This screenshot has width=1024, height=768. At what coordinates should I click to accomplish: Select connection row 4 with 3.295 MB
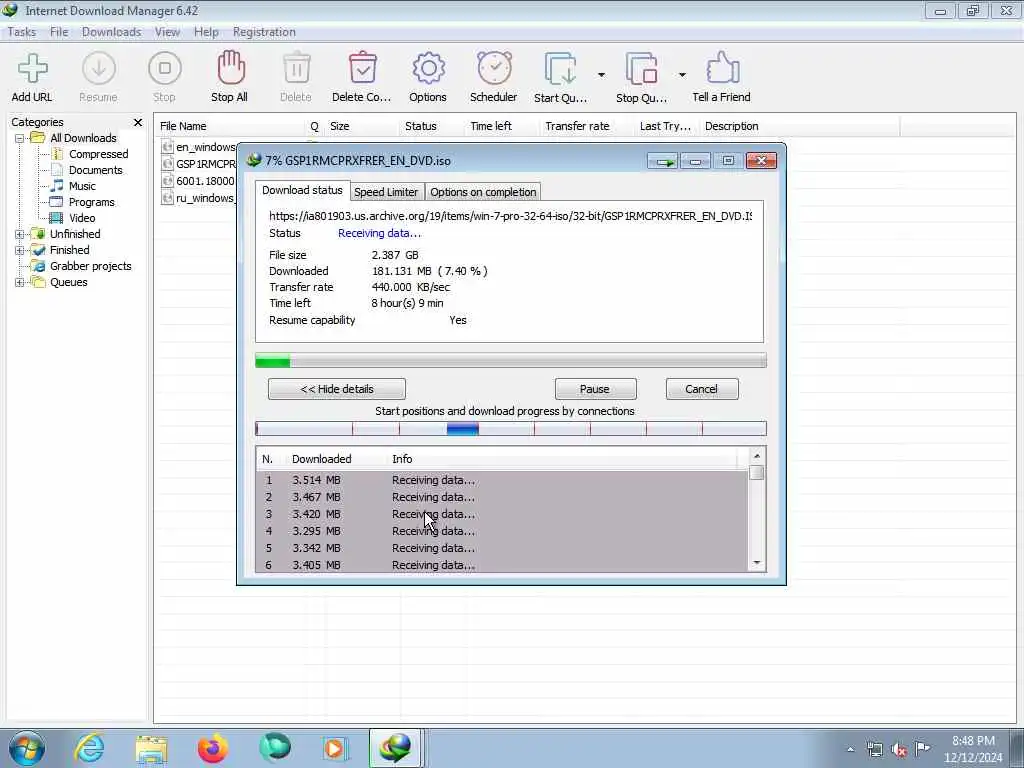coord(502,531)
